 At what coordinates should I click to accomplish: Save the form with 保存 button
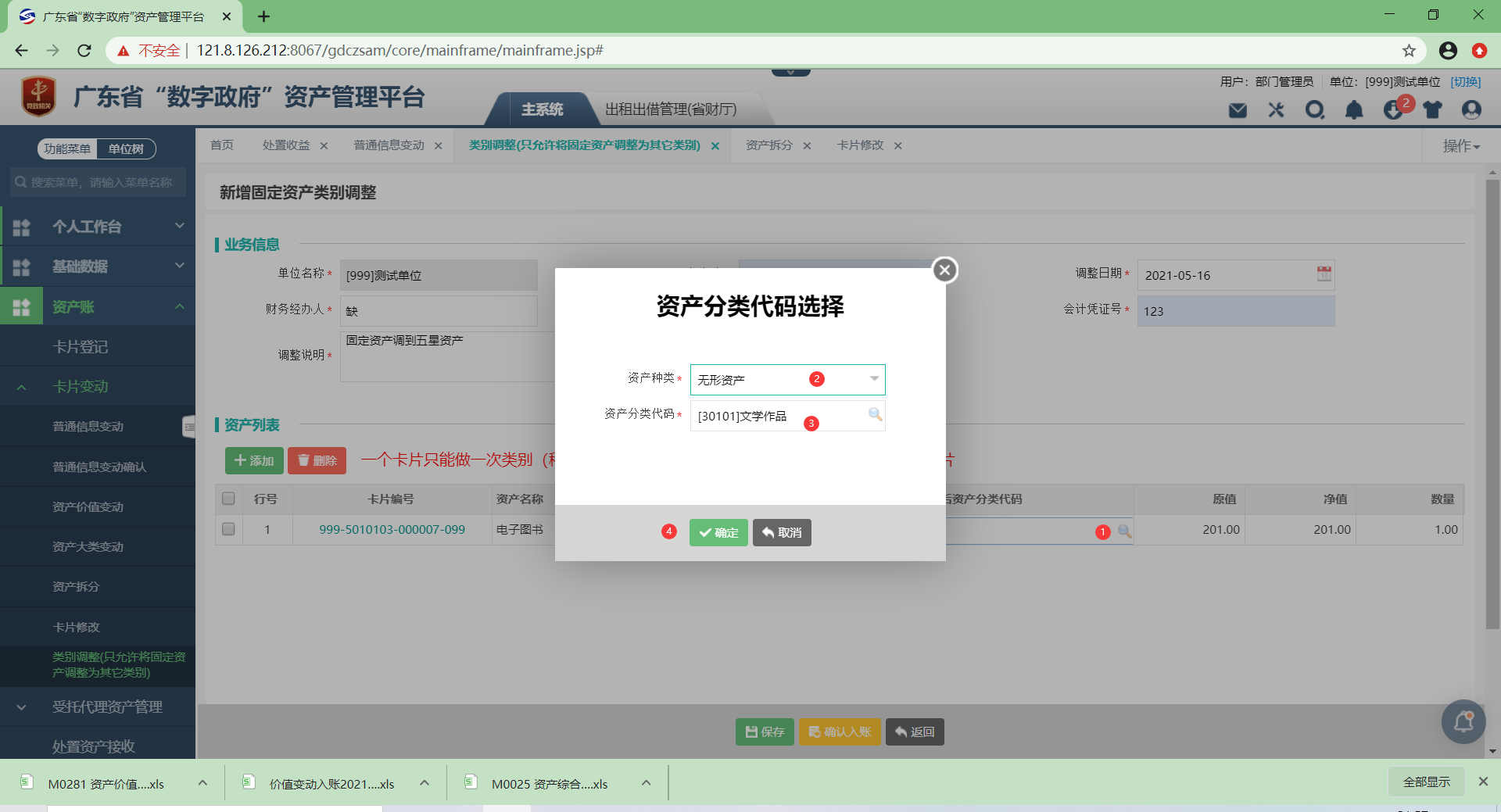click(765, 732)
